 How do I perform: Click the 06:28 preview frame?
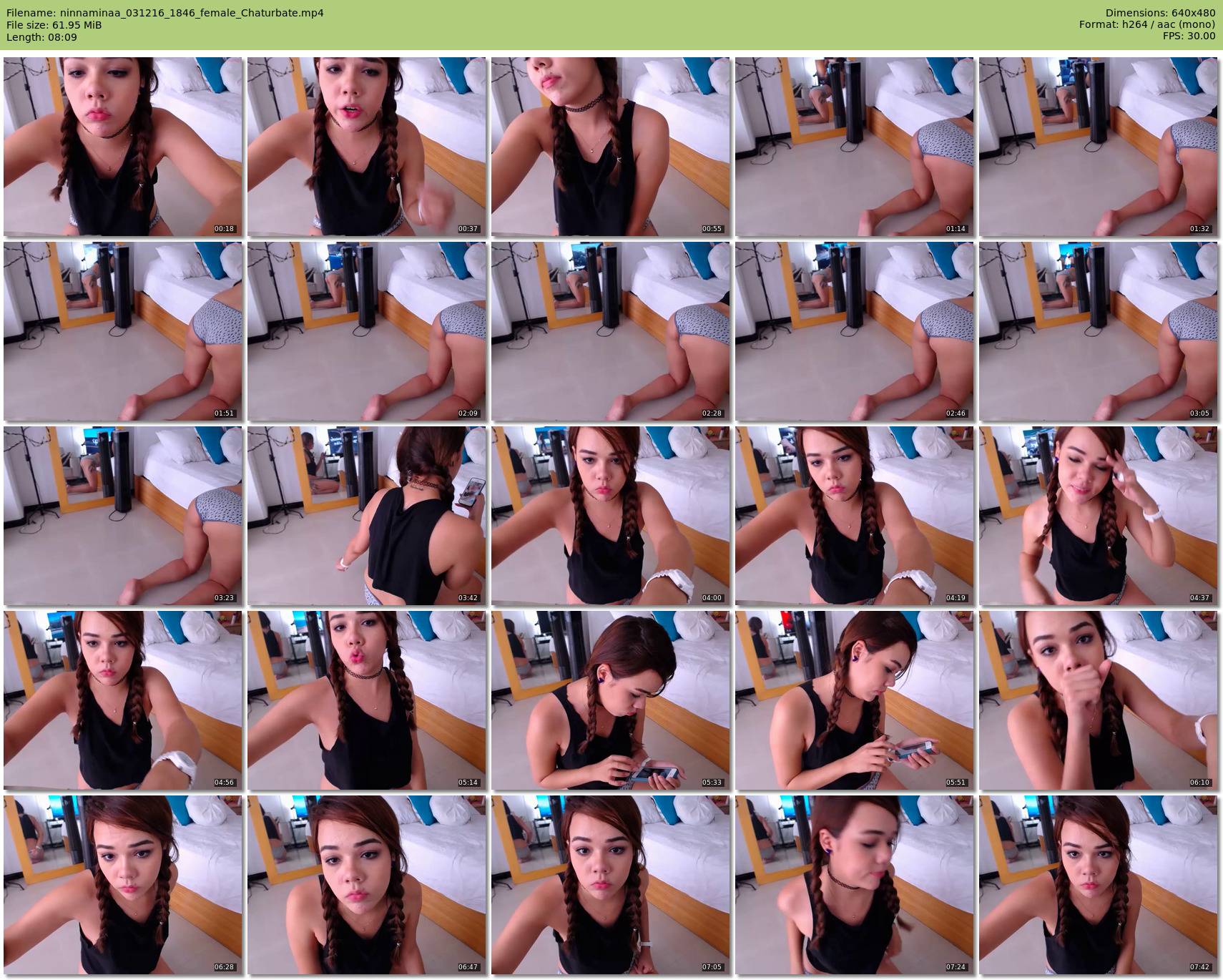coord(122,885)
